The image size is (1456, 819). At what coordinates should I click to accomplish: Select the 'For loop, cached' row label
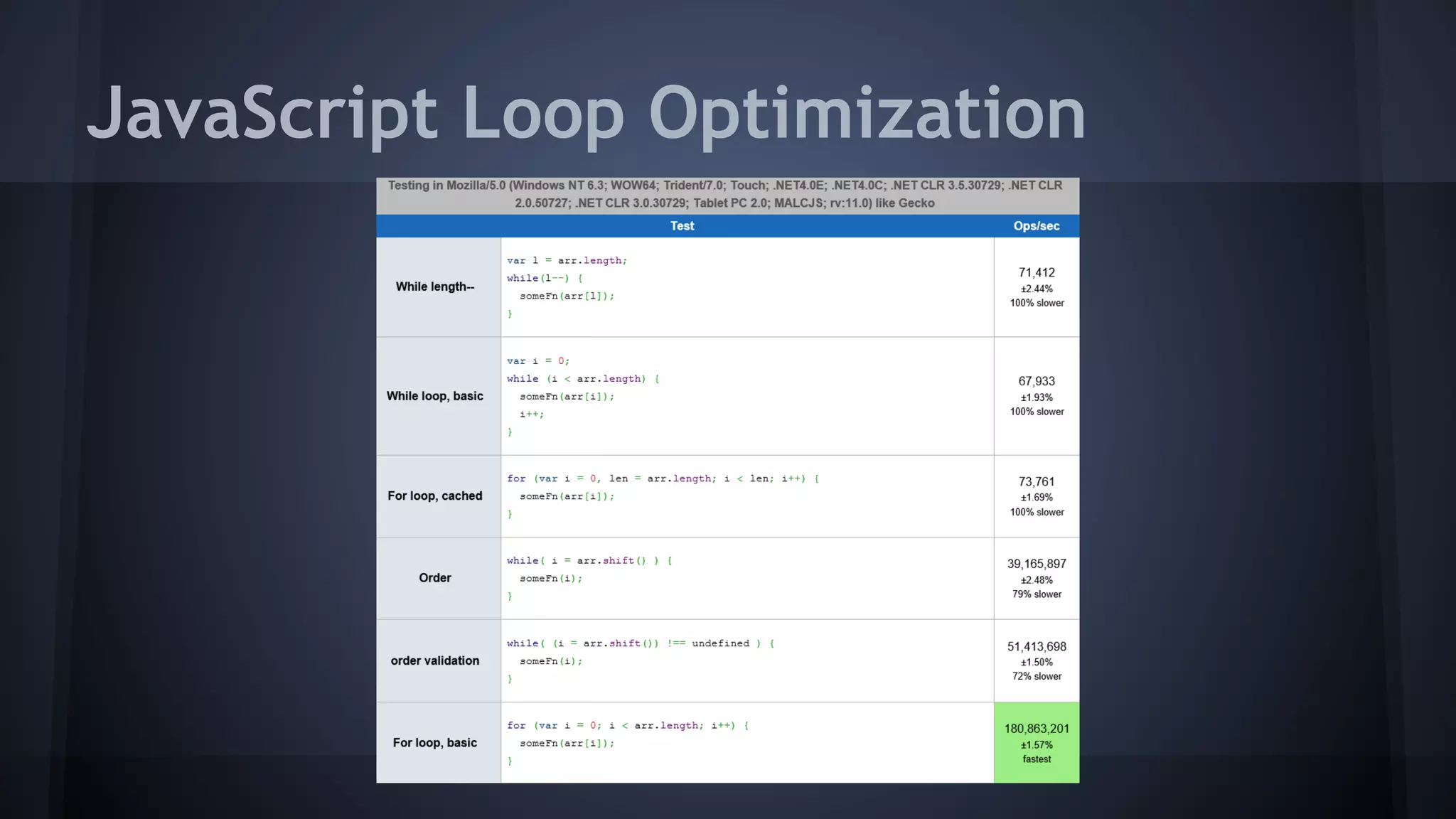pyautogui.click(x=434, y=496)
